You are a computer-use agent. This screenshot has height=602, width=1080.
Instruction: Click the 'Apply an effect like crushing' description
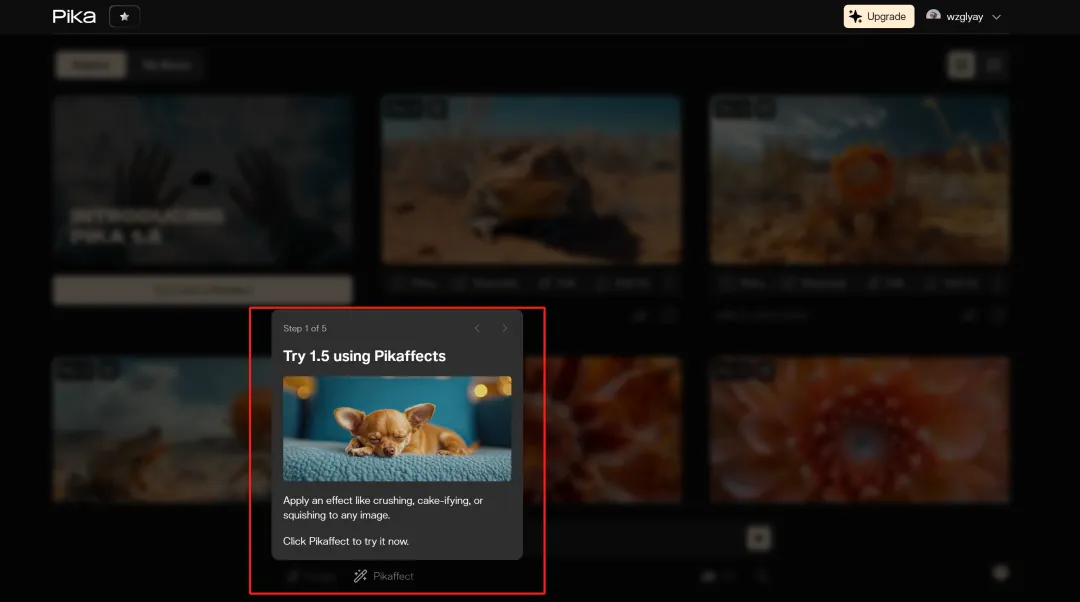(383, 508)
